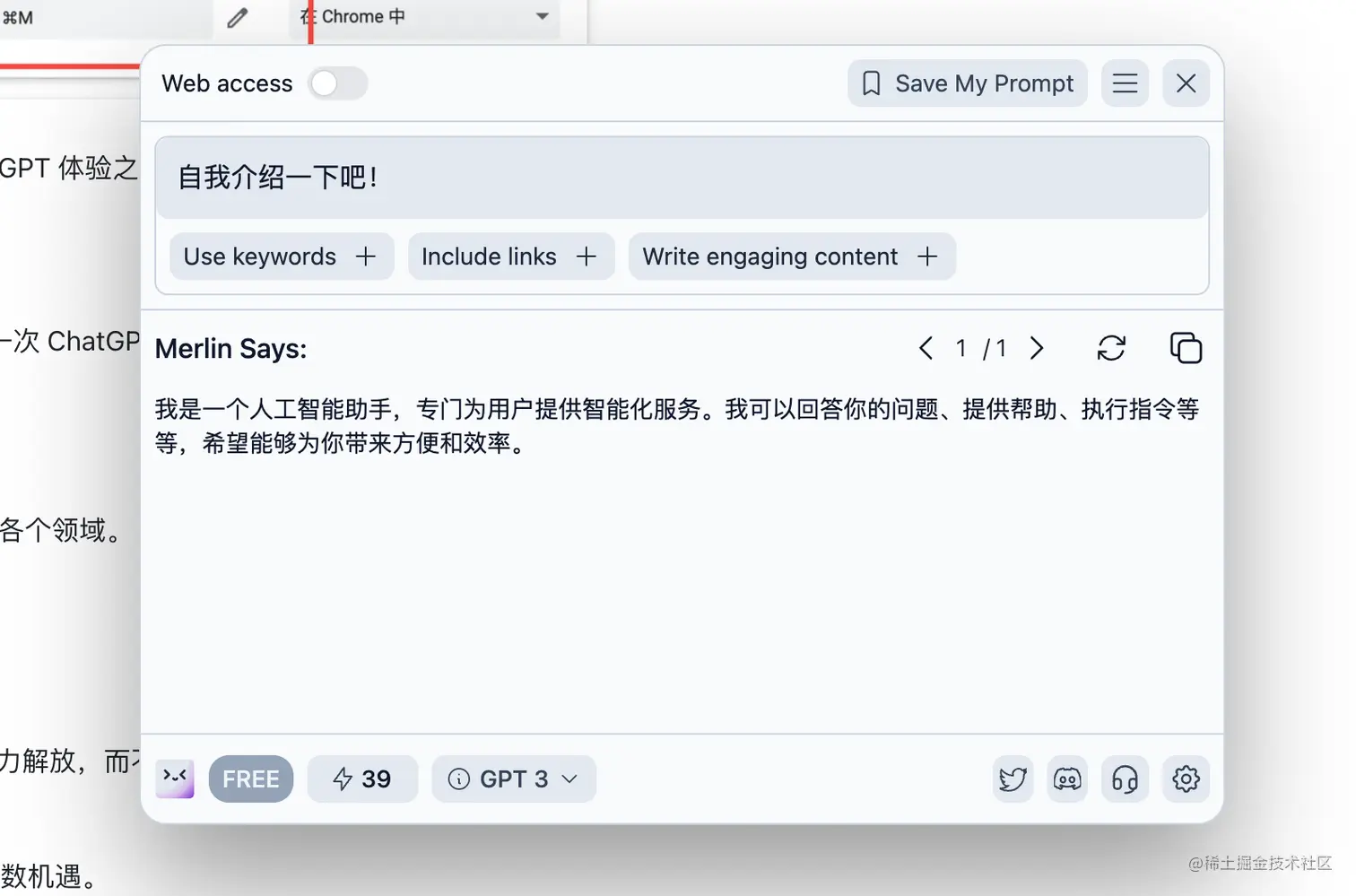
Task: Open Merlin's Twitter link icon
Action: [x=1013, y=779]
